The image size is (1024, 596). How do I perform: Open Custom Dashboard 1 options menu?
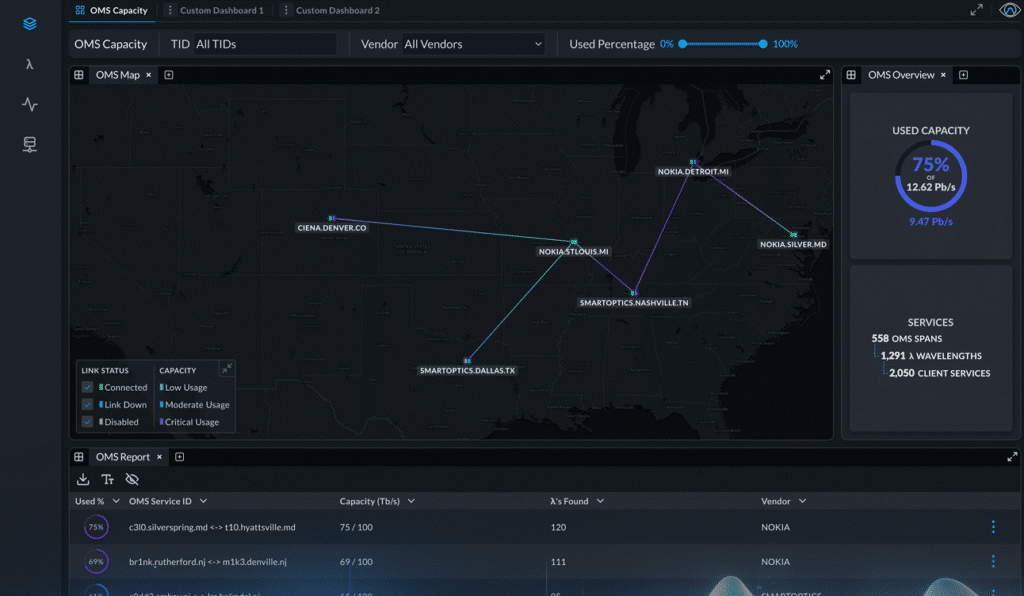point(170,10)
